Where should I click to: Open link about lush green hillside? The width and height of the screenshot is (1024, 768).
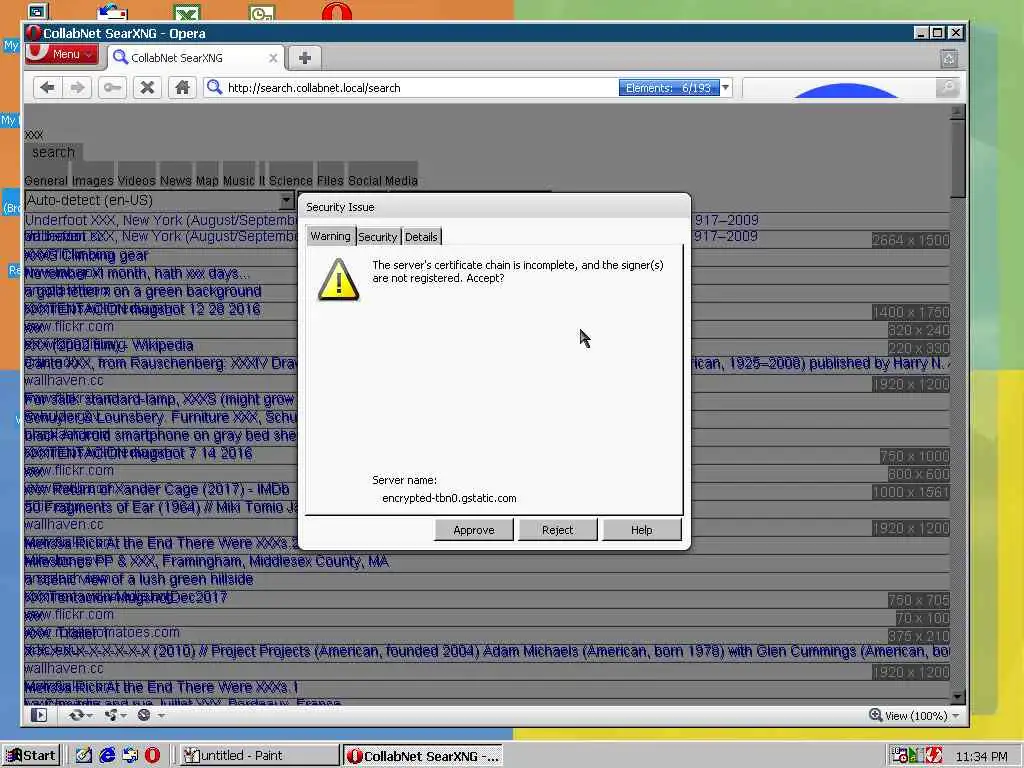(x=139, y=579)
